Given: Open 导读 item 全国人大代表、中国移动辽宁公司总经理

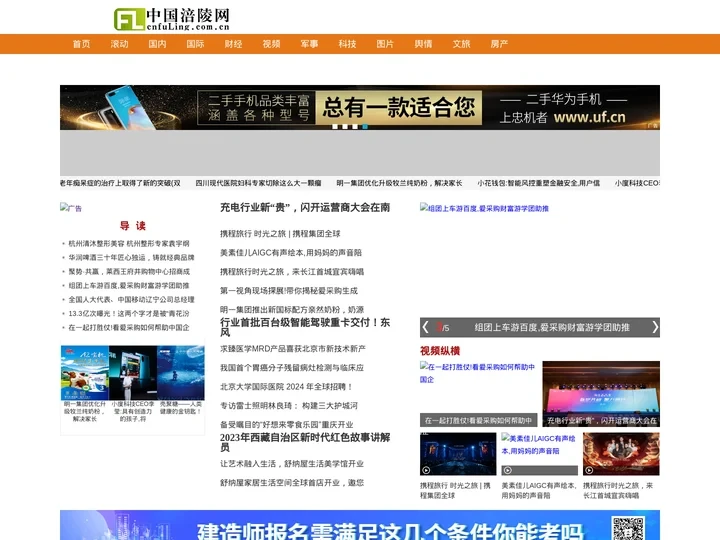Looking at the screenshot, I should coord(131,299).
